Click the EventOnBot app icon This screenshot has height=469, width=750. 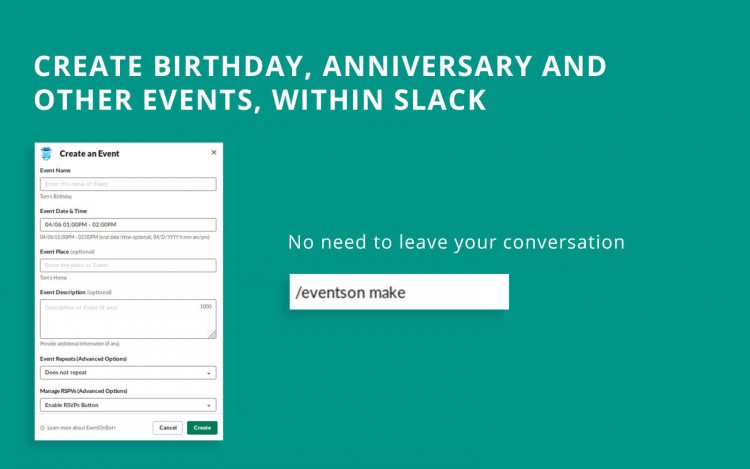coord(47,153)
